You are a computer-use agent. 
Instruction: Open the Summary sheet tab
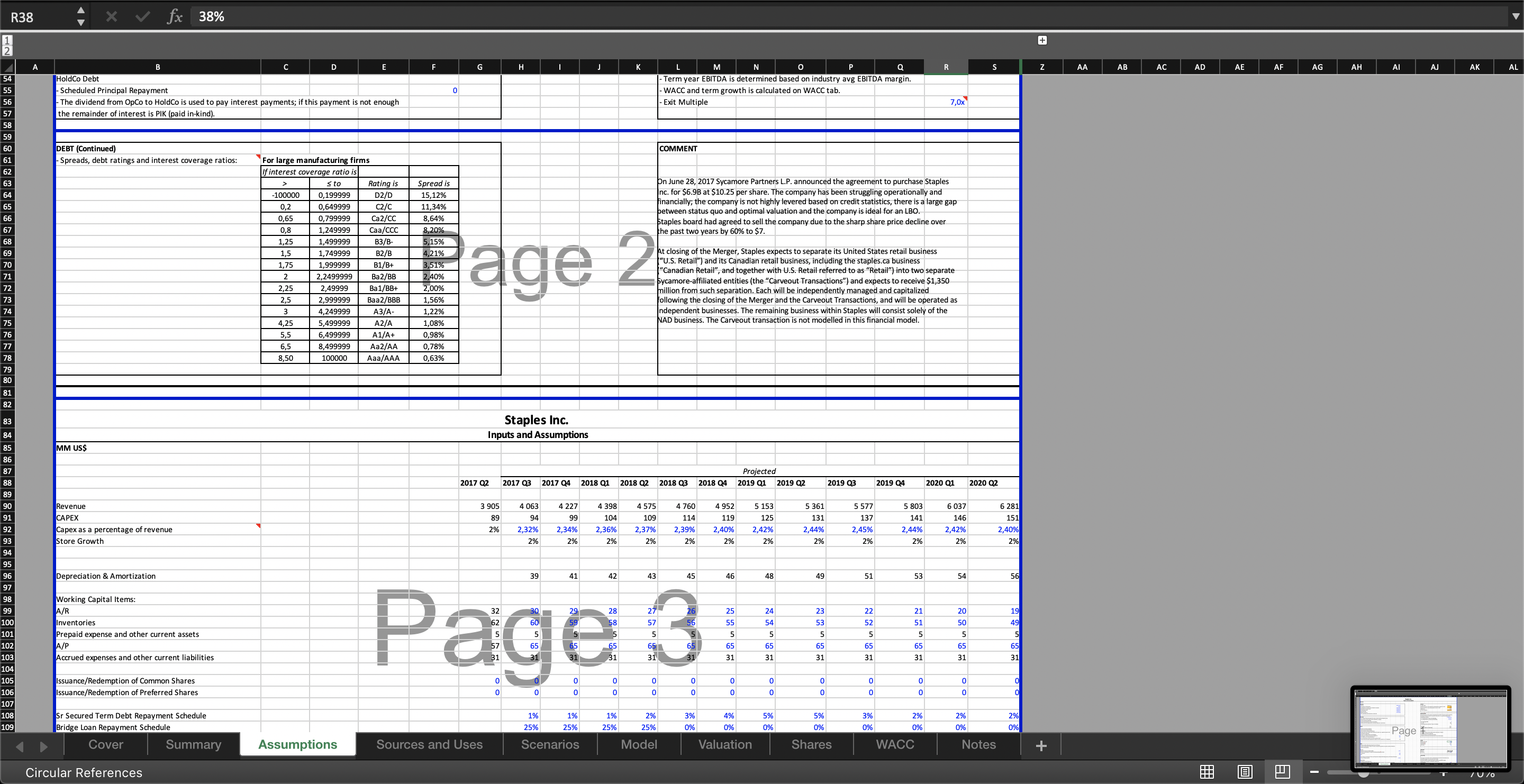click(194, 744)
